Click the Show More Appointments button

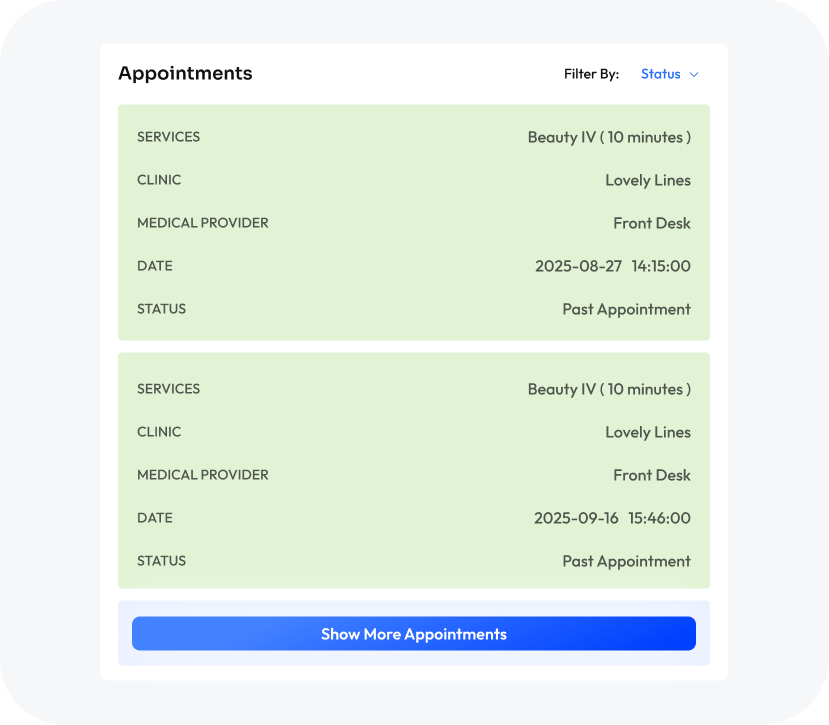[413, 634]
